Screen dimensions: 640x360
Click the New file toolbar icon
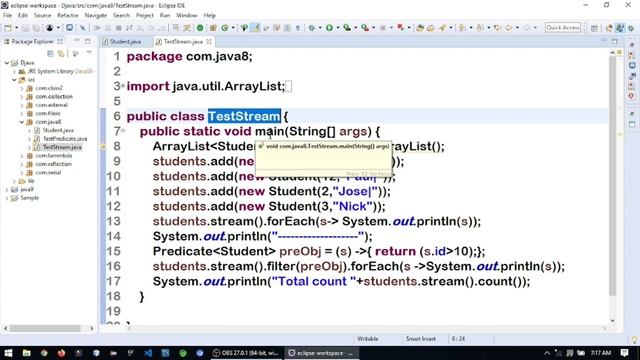coord(8,28)
